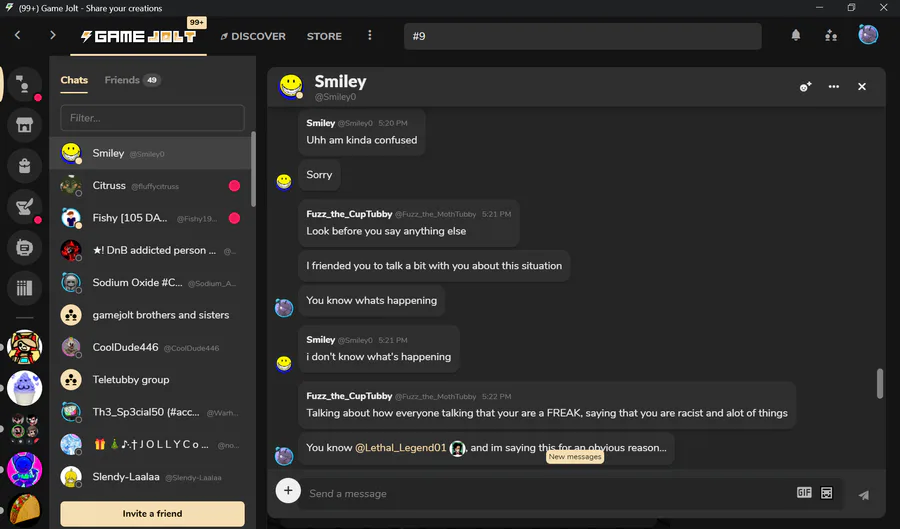Open the taco community icon

point(24,510)
